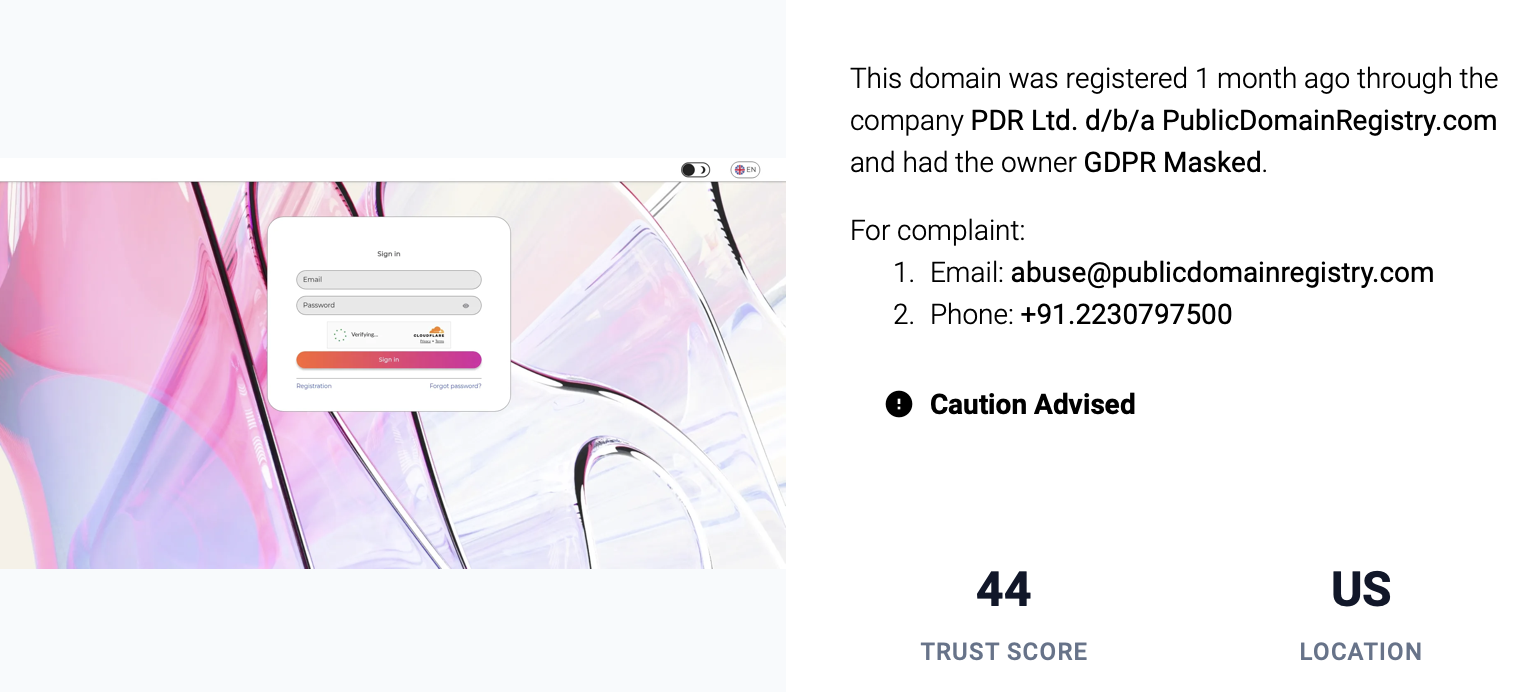
Task: Click the Cloudflare verifying spinner
Action: [x=340, y=335]
